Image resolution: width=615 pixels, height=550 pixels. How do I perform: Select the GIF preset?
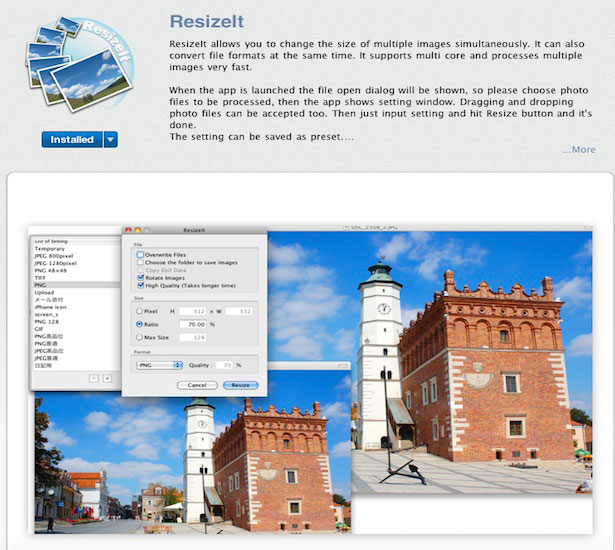(75, 329)
